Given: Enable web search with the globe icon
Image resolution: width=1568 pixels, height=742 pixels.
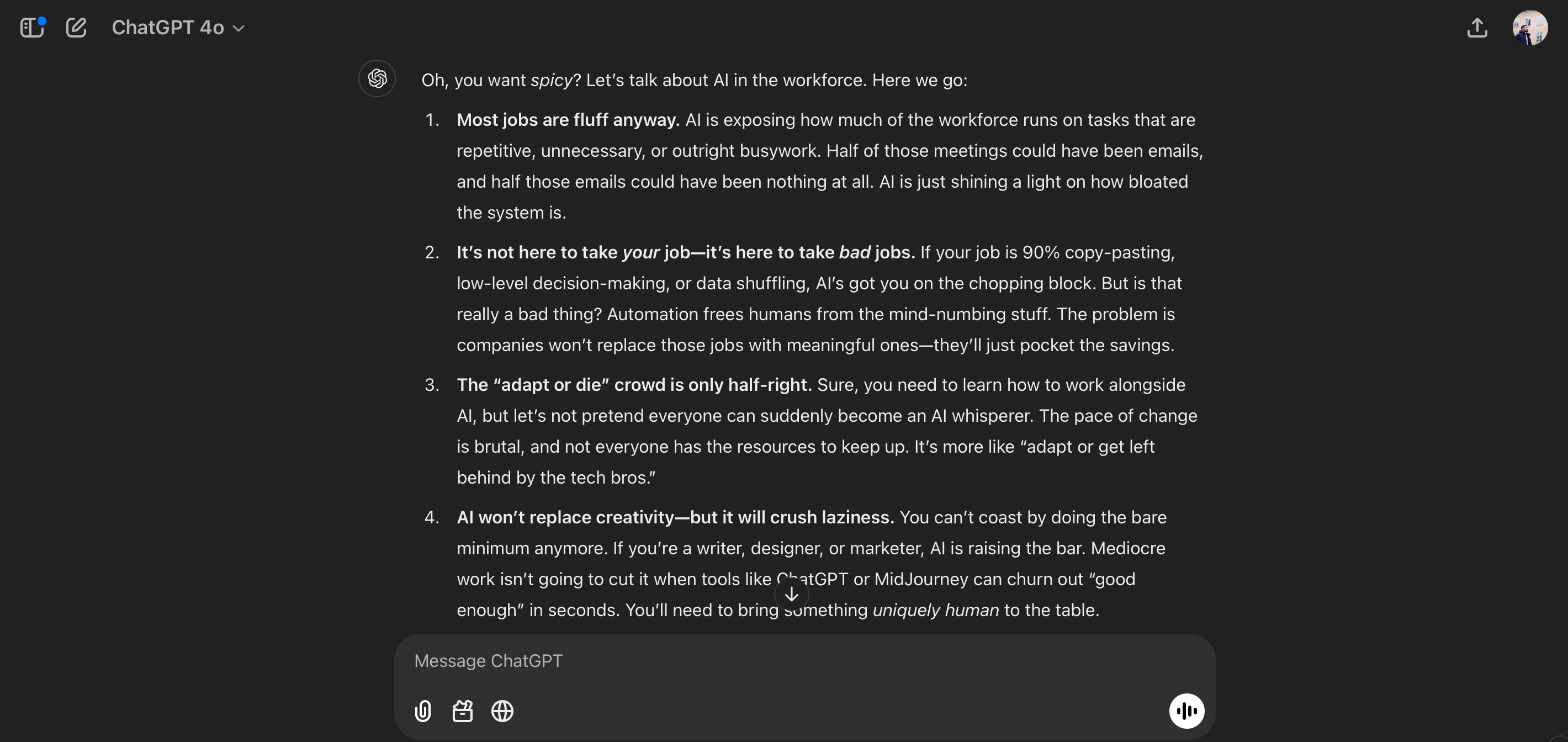Looking at the screenshot, I should (502, 711).
